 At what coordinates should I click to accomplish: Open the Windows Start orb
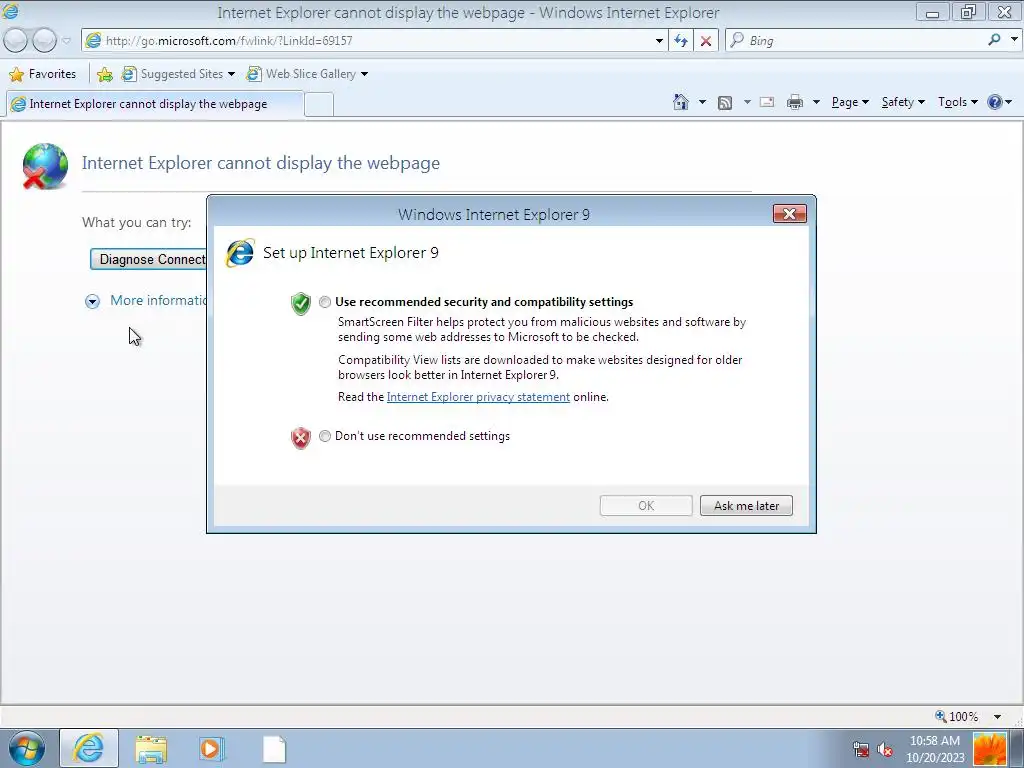pyautogui.click(x=26, y=748)
